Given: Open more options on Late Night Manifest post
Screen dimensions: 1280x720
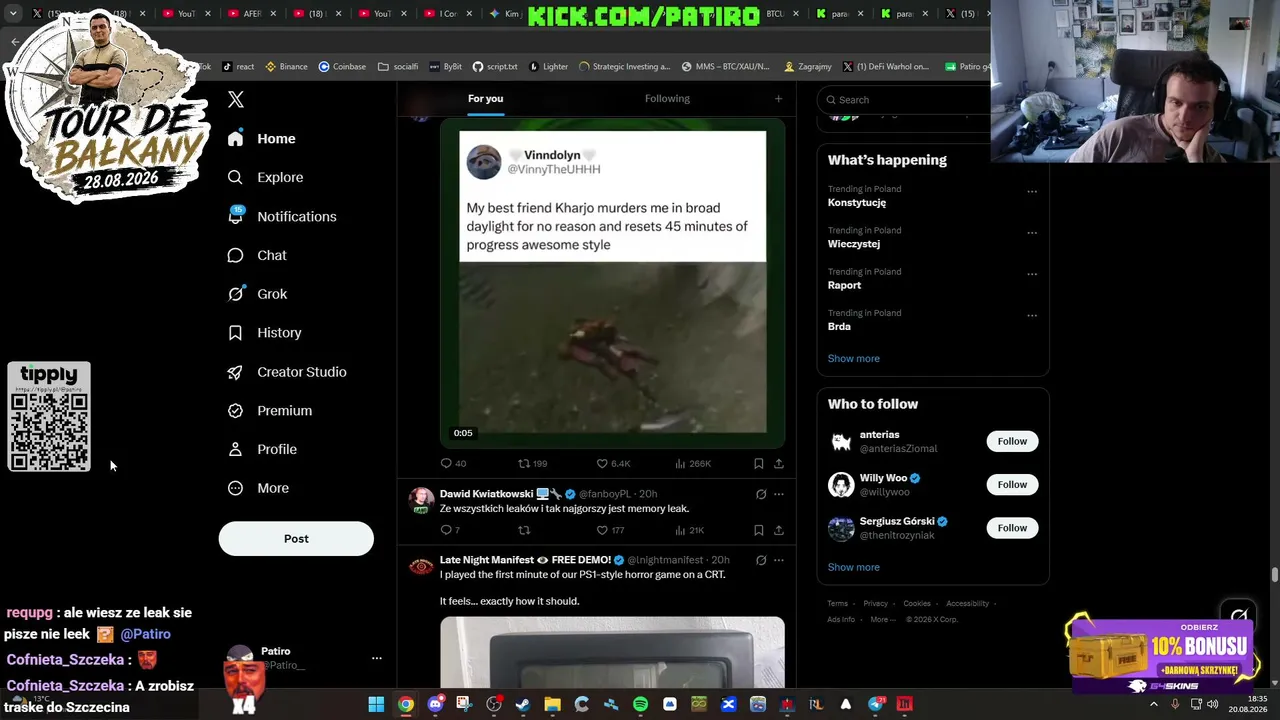Looking at the screenshot, I should tap(779, 560).
